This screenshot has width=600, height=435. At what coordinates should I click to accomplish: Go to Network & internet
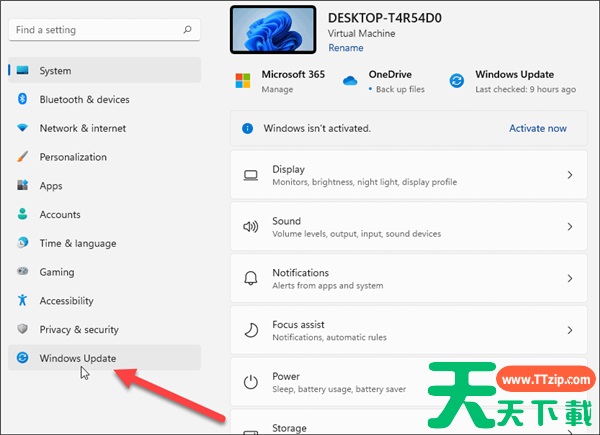104,128
